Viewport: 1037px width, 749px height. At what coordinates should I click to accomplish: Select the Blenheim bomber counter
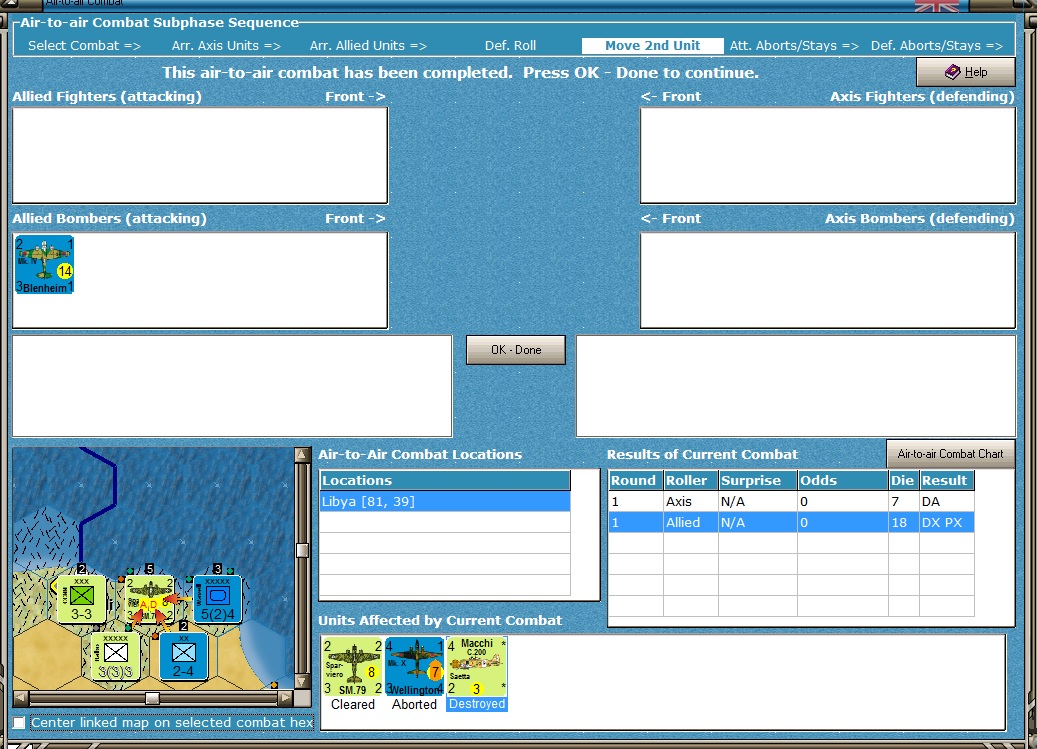(x=44, y=264)
